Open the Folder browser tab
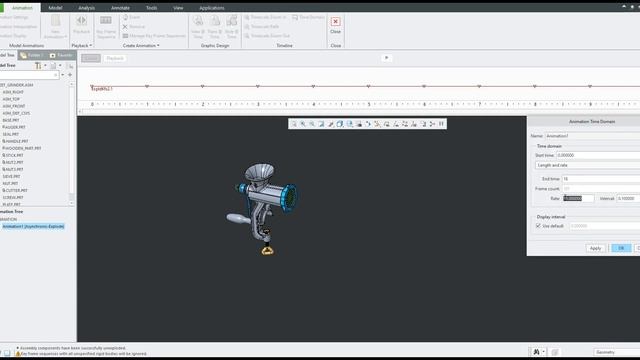This screenshot has width=640, height=360. (x=32, y=55)
